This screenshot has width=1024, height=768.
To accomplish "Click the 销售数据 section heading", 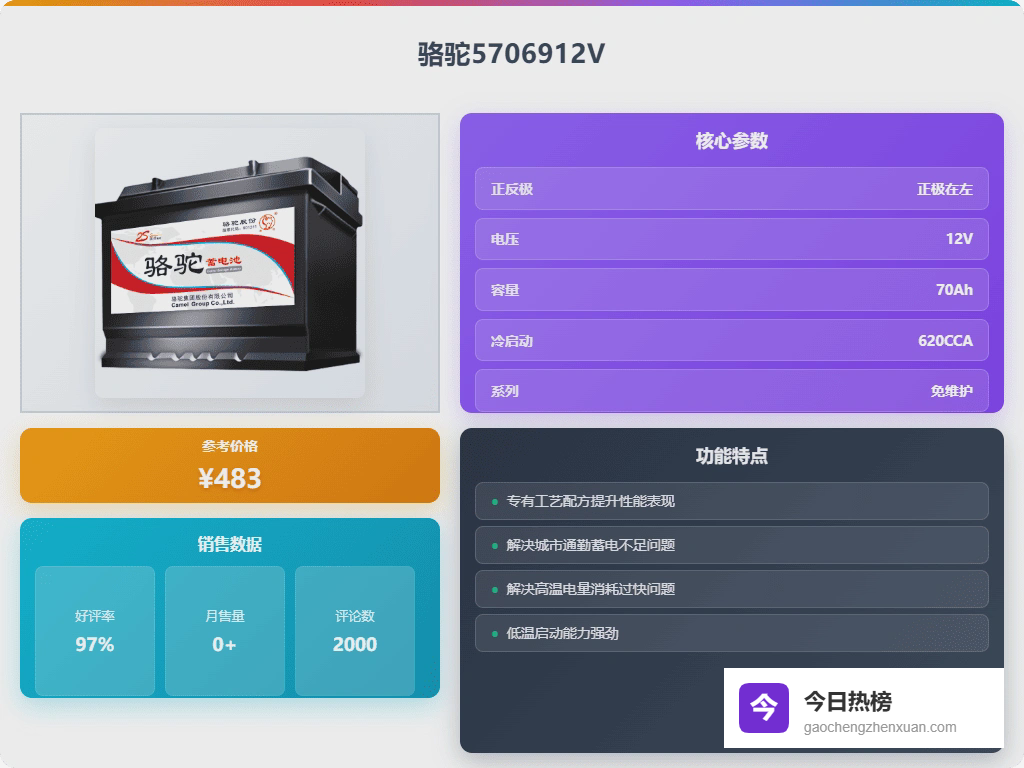I will [230, 544].
